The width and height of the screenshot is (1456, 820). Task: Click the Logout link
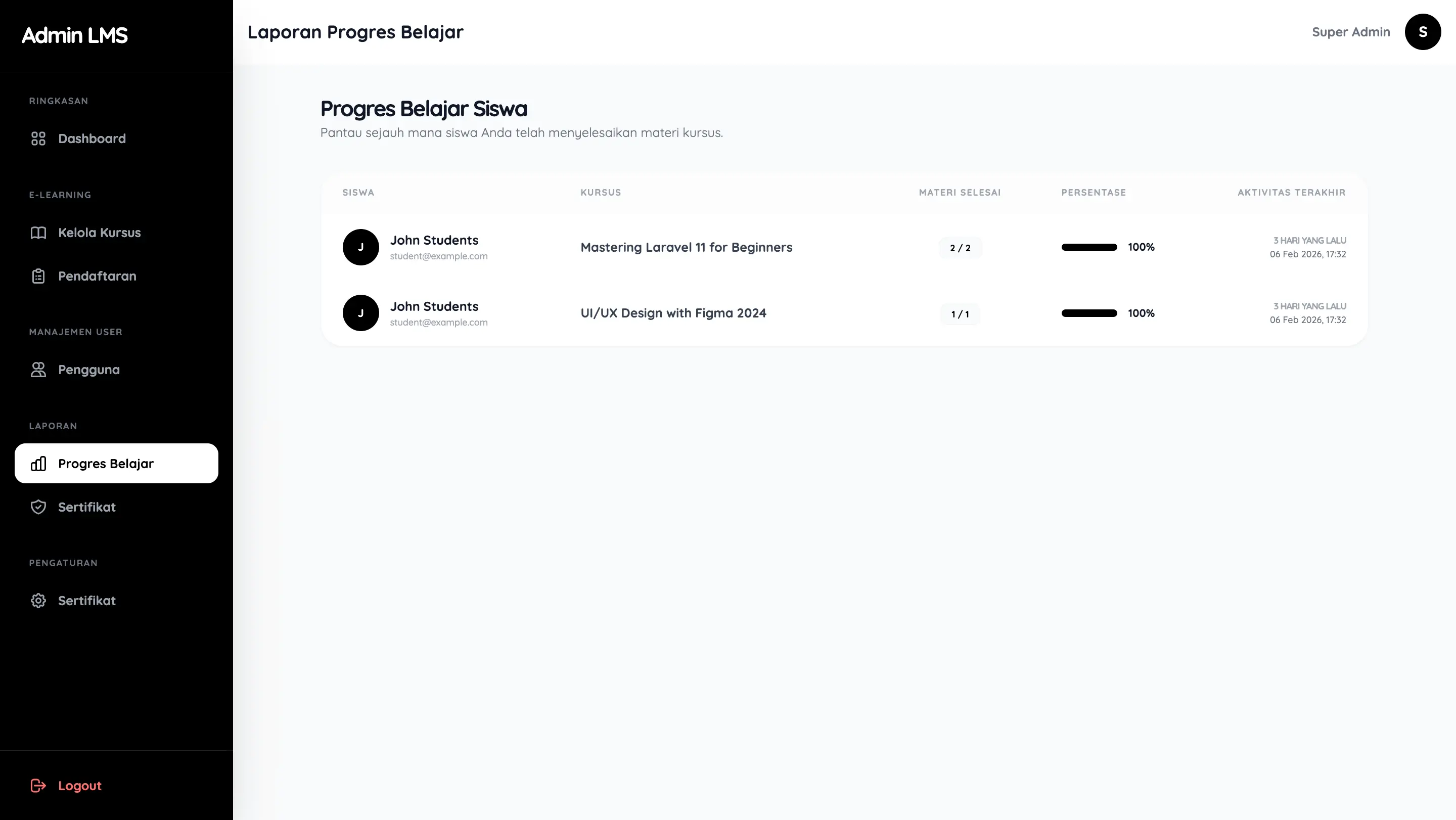[x=80, y=786]
